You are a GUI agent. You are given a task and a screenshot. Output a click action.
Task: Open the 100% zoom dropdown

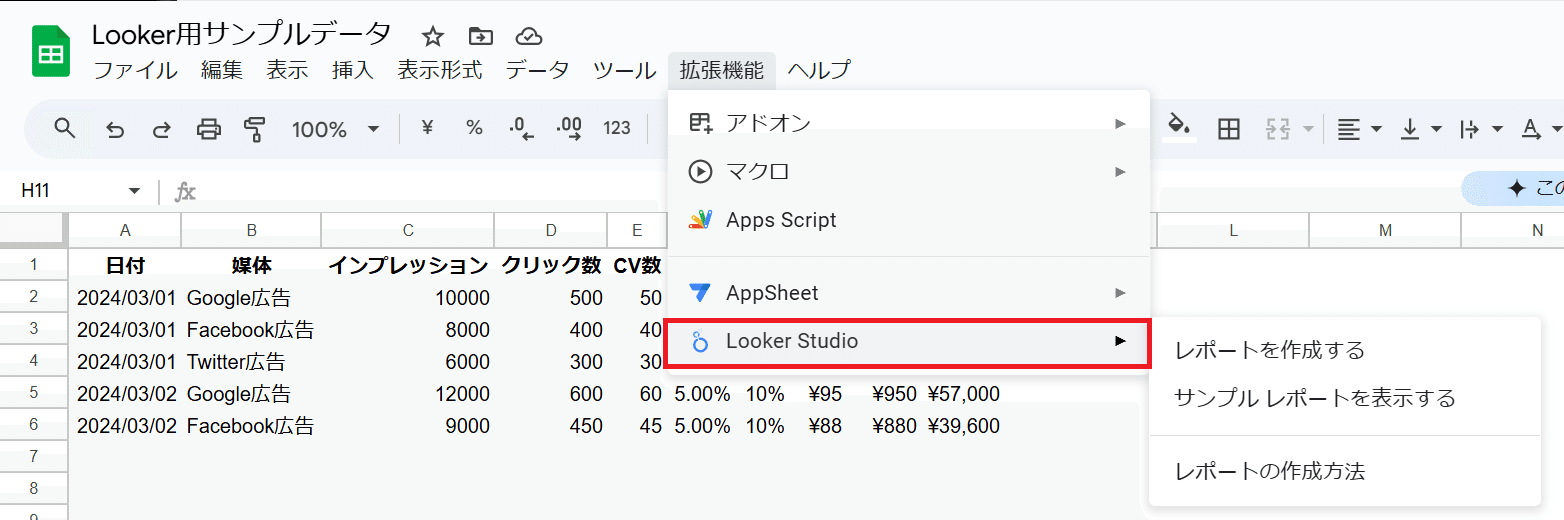pyautogui.click(x=335, y=129)
